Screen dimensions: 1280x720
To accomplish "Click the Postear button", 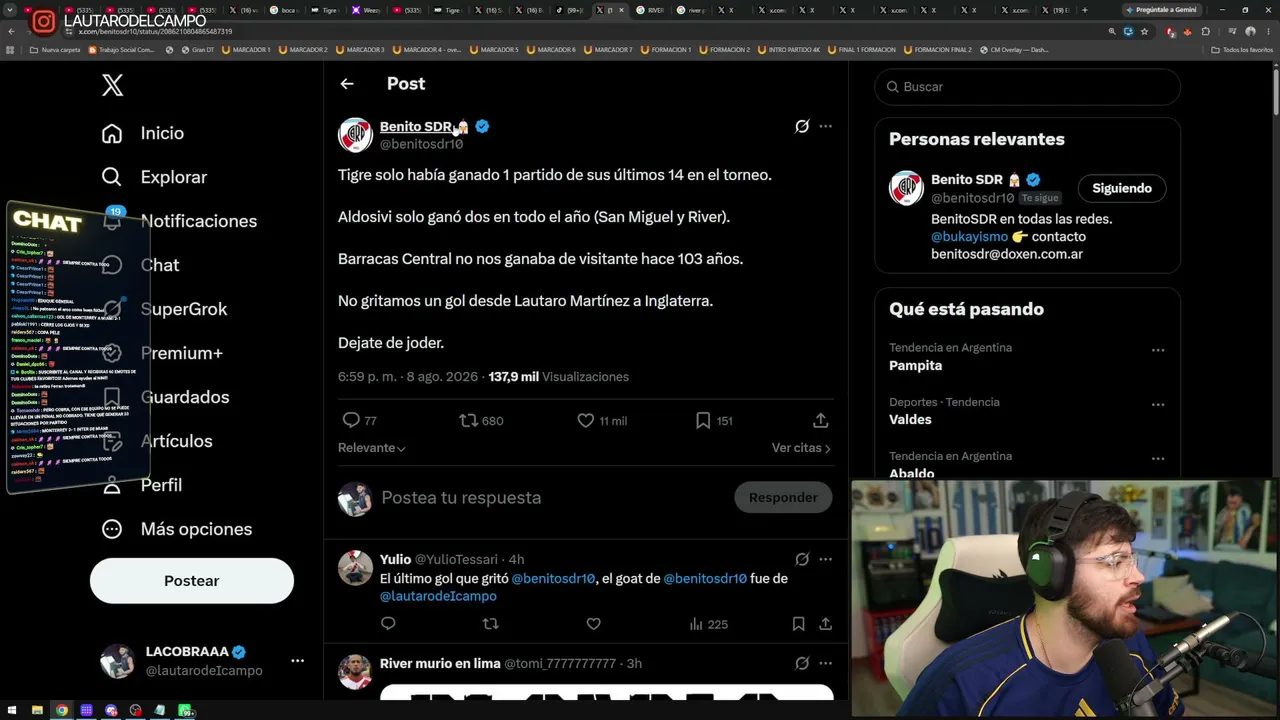I will coord(192,581).
